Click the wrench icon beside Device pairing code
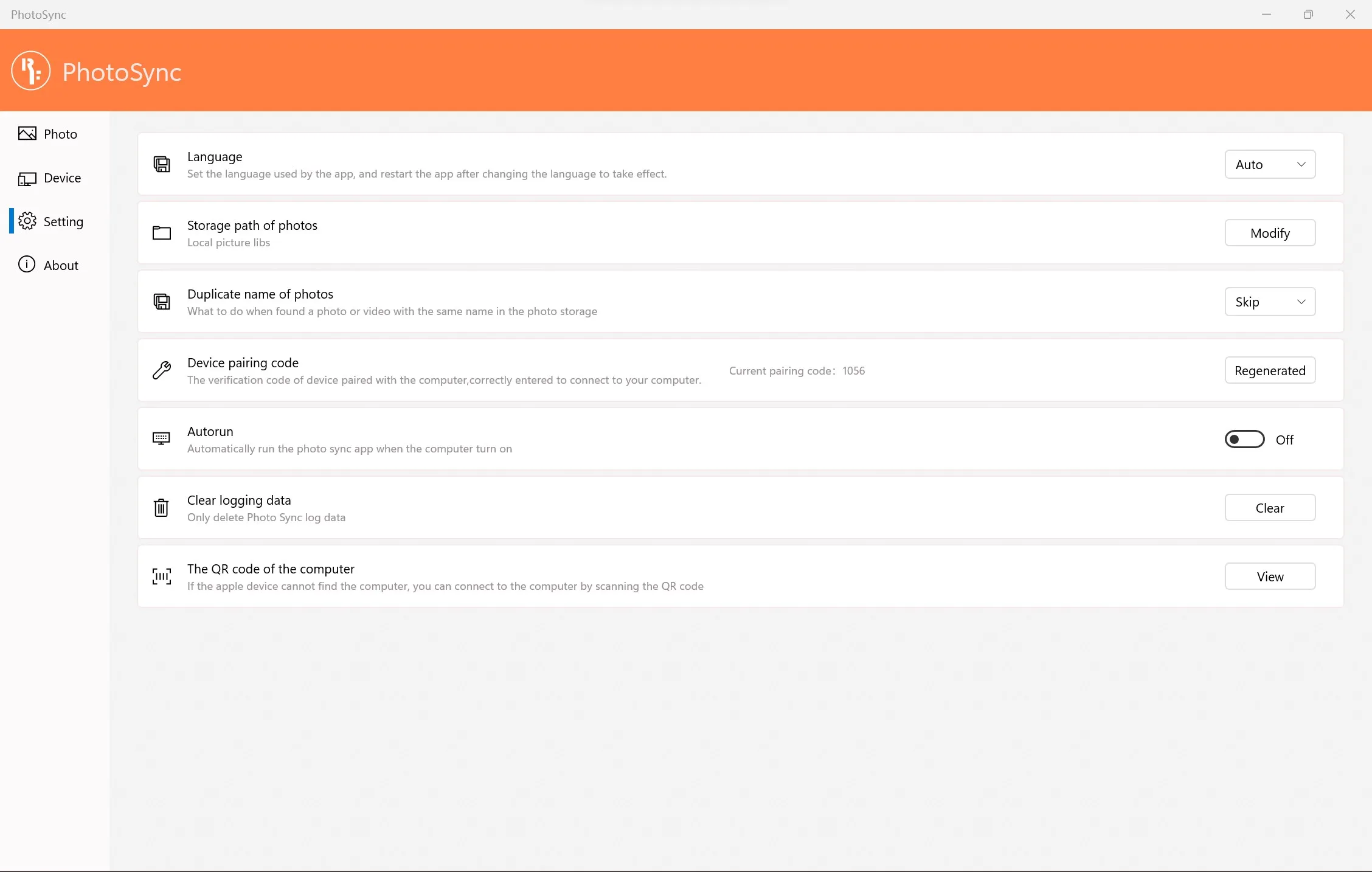This screenshot has height=872, width=1372. tap(162, 370)
